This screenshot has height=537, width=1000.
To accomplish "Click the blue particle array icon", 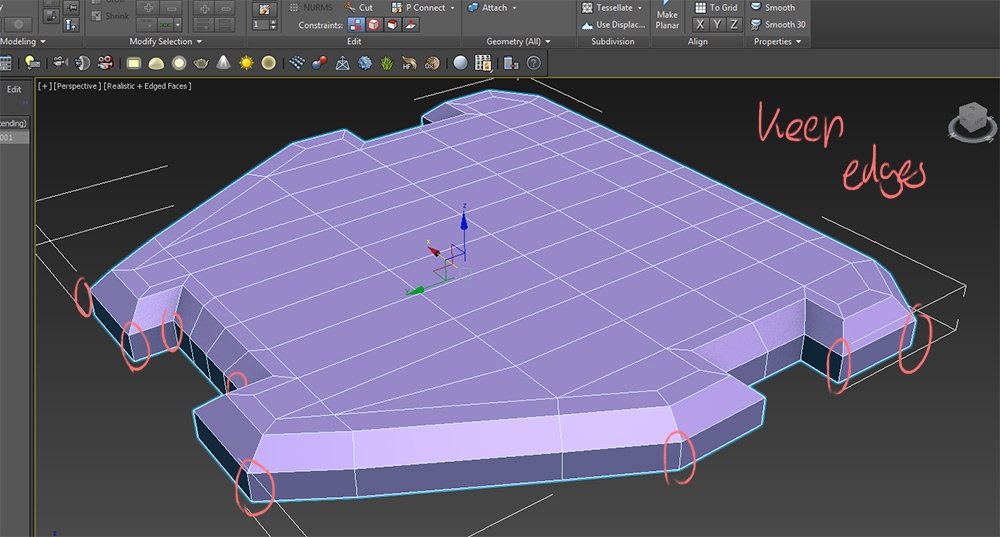I will pyautogui.click(x=297, y=63).
